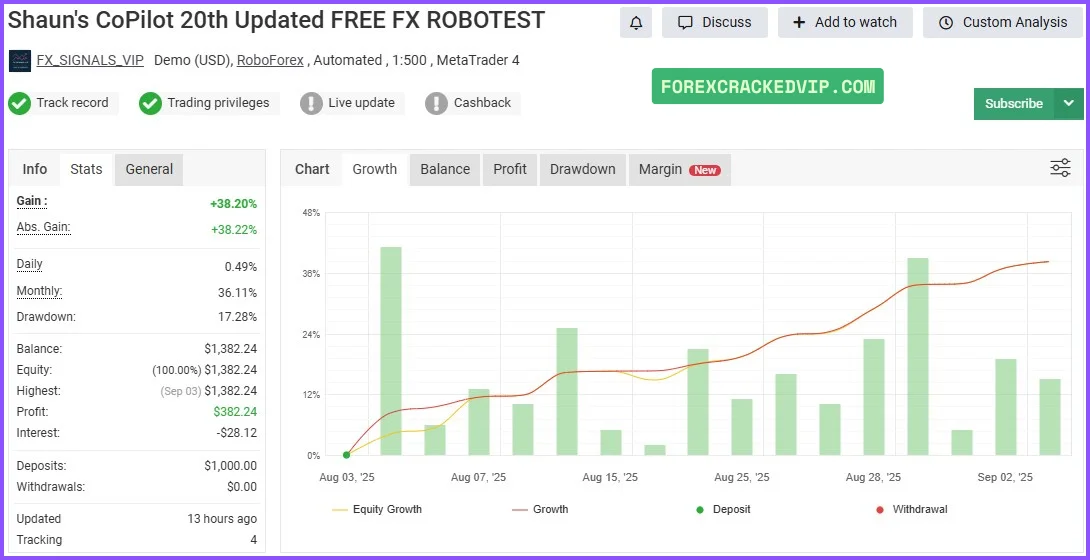
Task: Click the Live update warning icon
Action: pyautogui.click(x=311, y=103)
